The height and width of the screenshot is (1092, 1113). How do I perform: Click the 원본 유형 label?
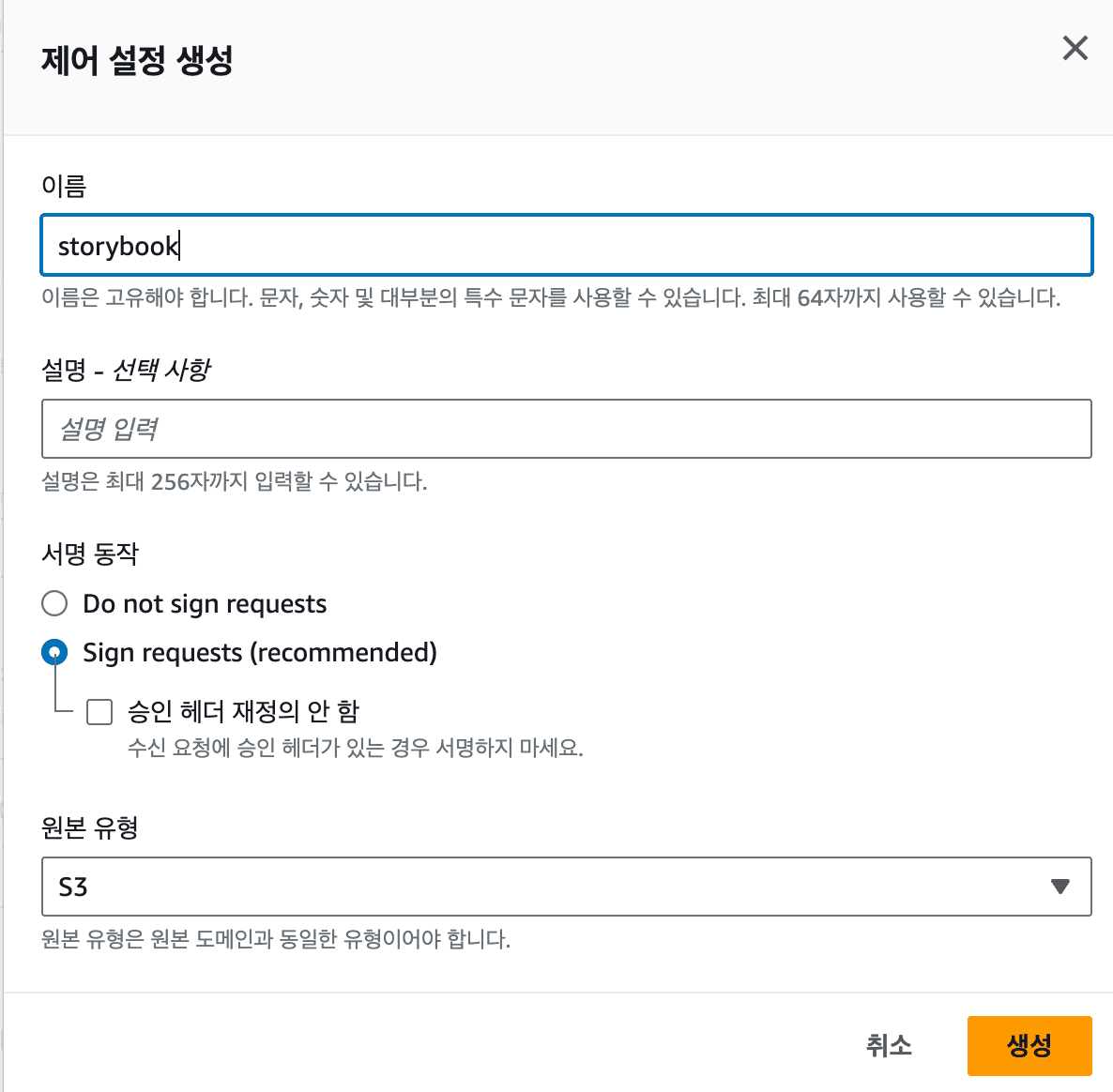(x=90, y=827)
